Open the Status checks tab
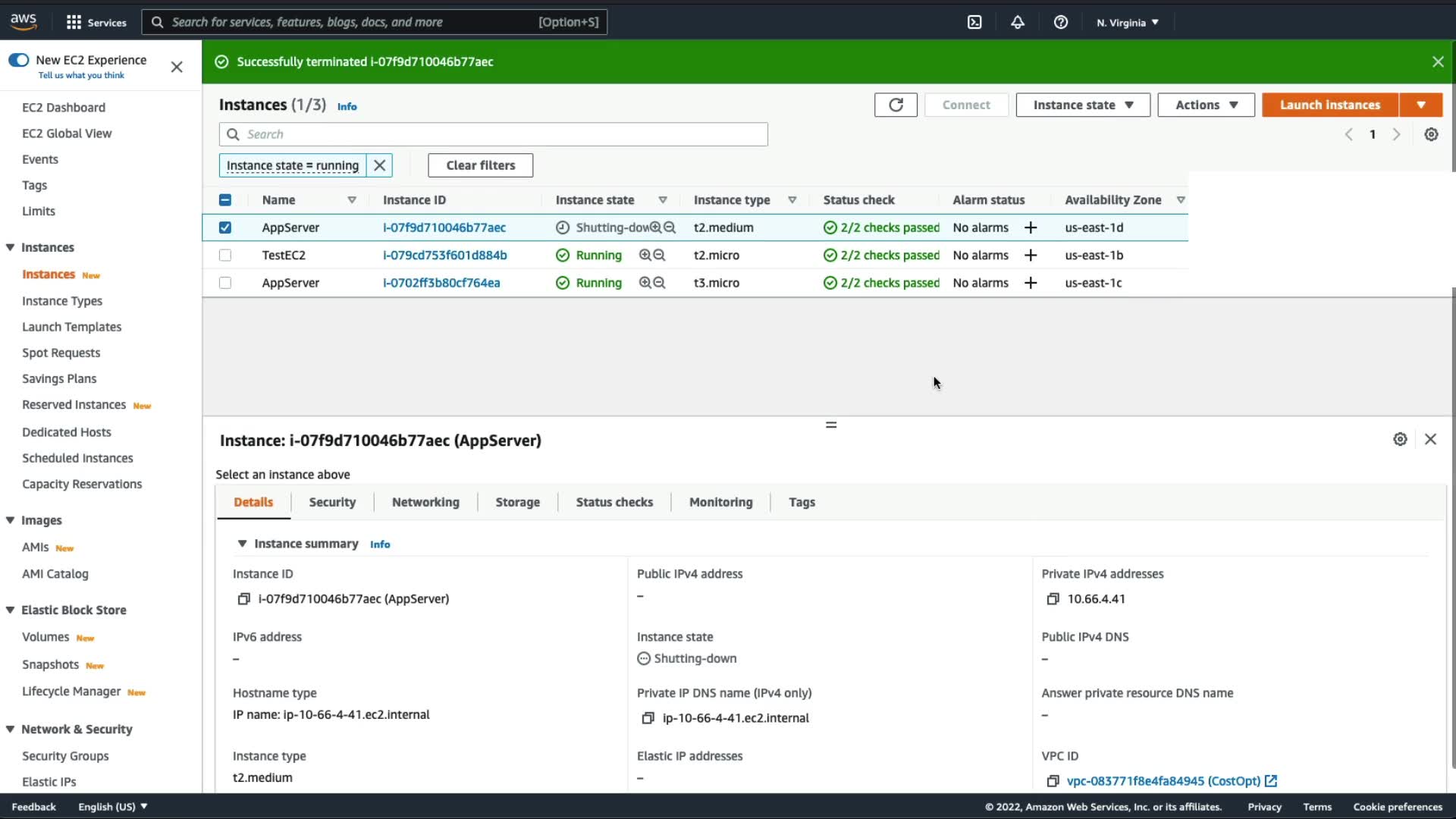Viewport: 1456px width, 819px height. 614,502
